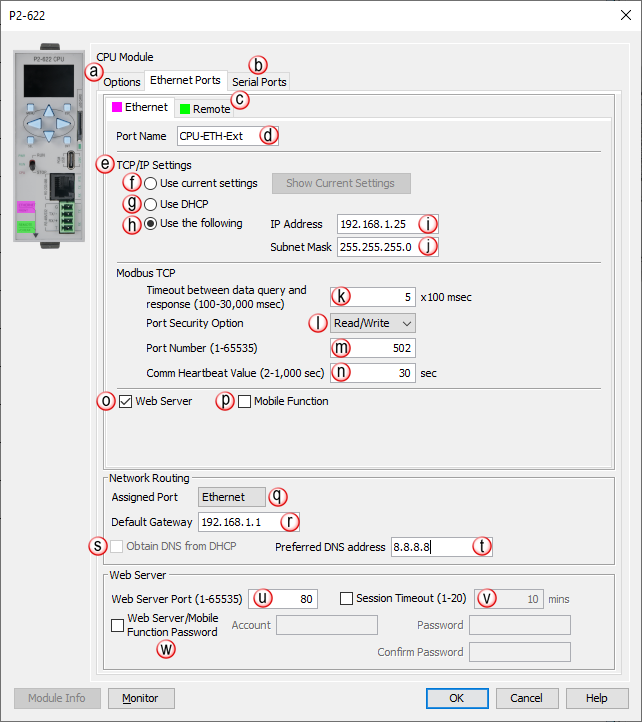Toggle the Web Server checkbox
Viewport: 642px width, 722px height.
point(125,402)
